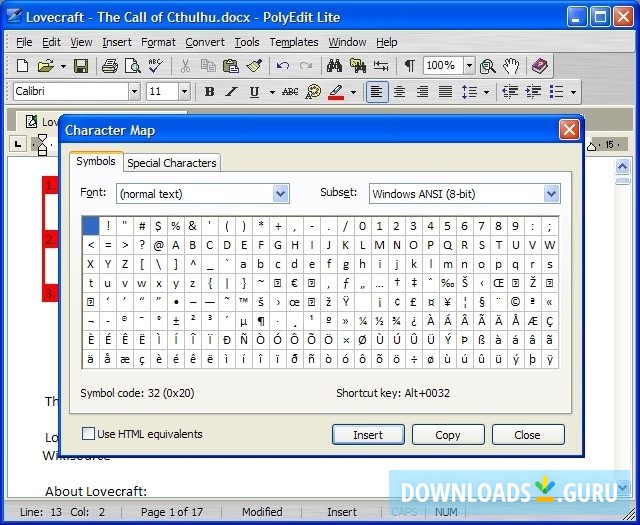Screen dimensions: 640x525
Task: Close Character Map with red X
Action: 569,130
